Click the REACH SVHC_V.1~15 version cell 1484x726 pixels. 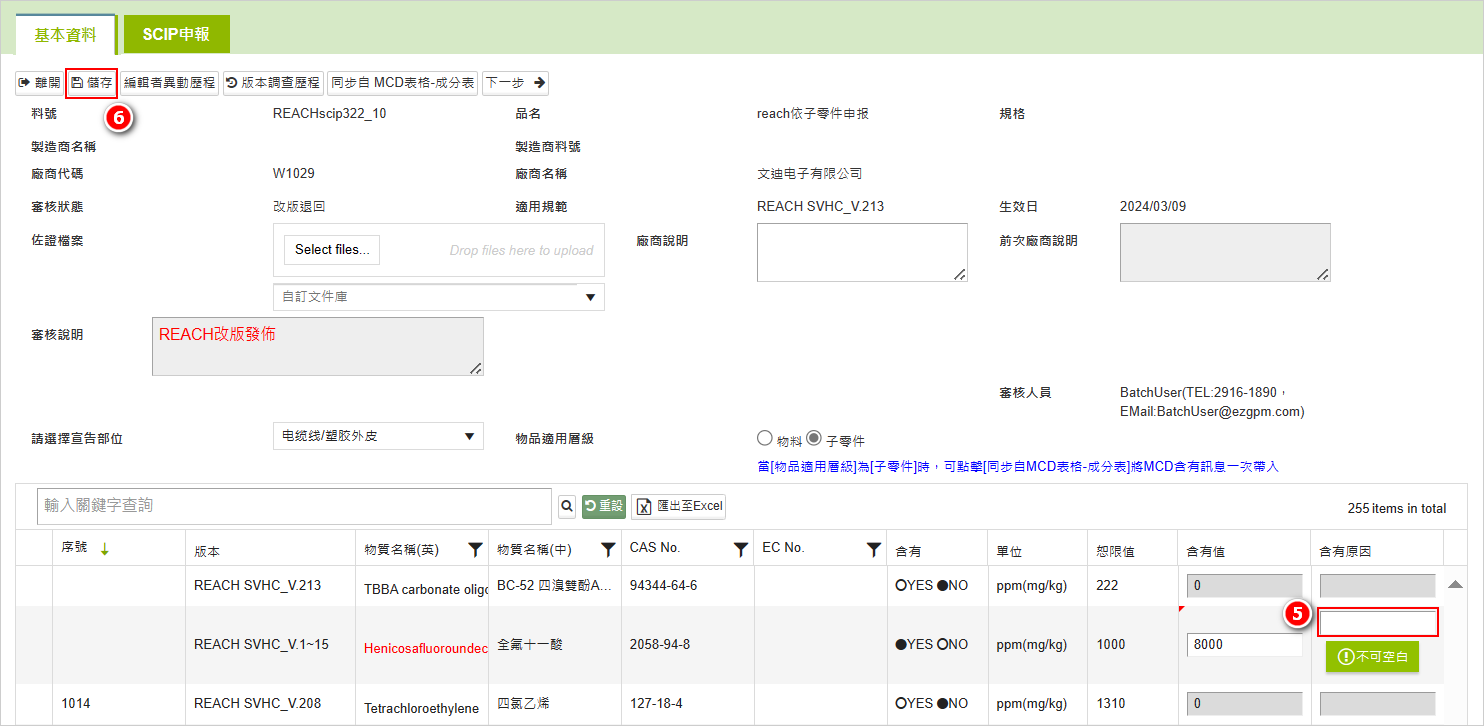[261, 645]
